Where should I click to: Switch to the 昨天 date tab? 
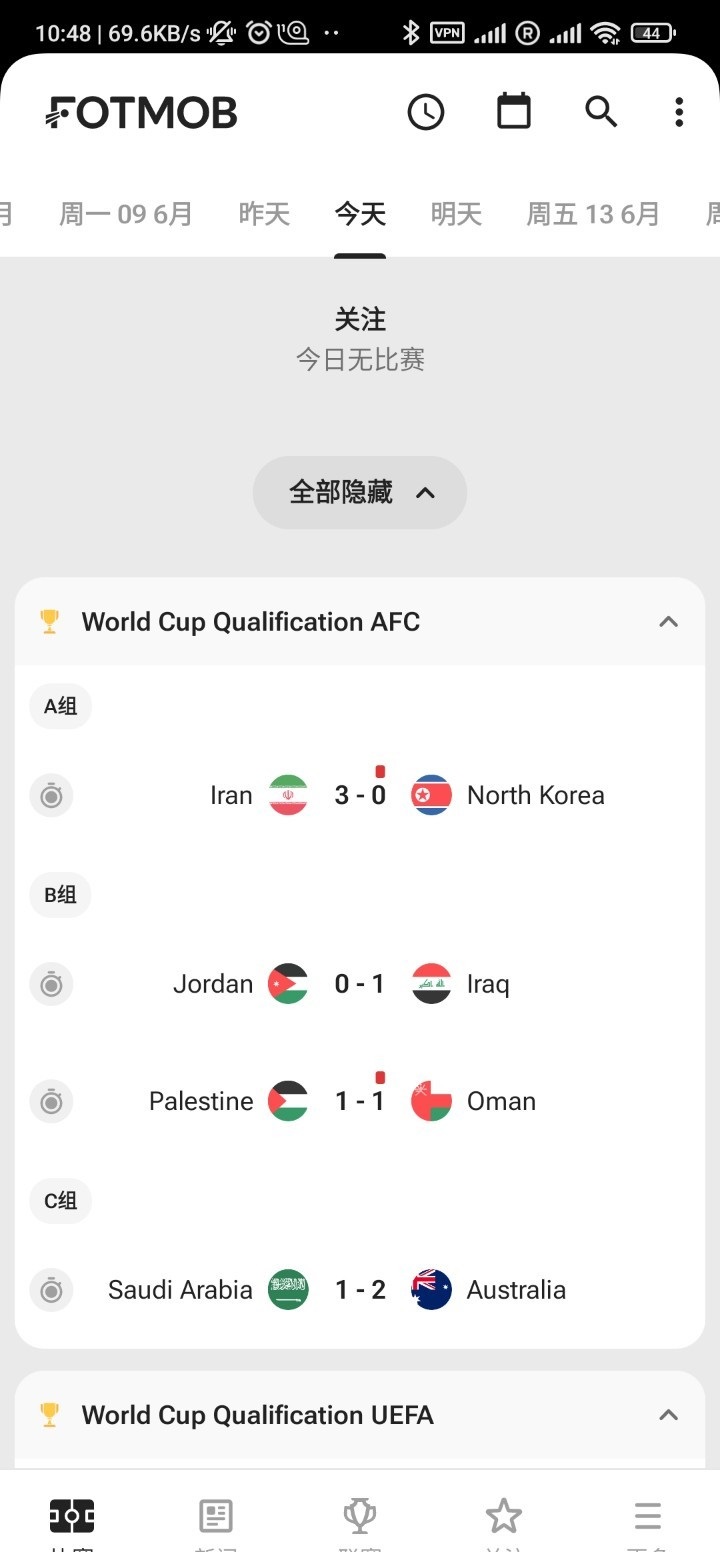tap(264, 214)
